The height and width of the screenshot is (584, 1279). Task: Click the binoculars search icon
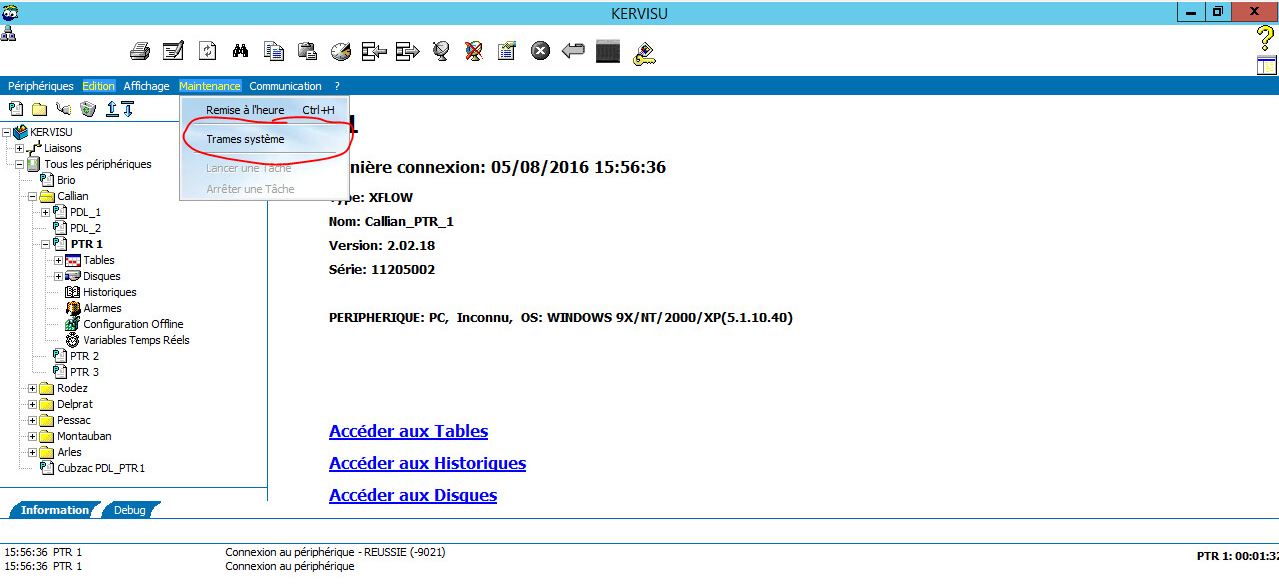(240, 51)
